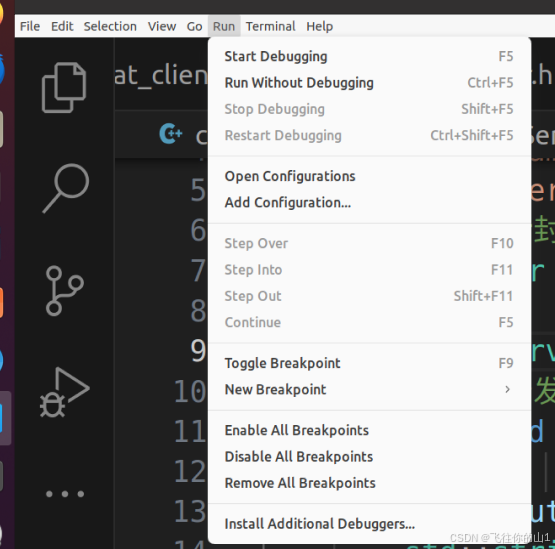
Task: Open the Explorer view in the activity bar
Action: [x=64, y=87]
